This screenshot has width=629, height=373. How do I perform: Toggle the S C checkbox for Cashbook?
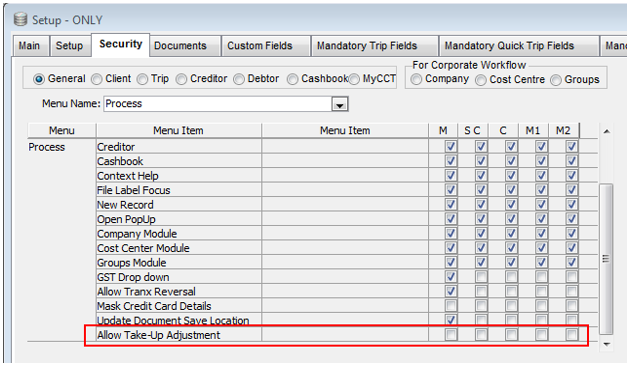click(x=481, y=161)
